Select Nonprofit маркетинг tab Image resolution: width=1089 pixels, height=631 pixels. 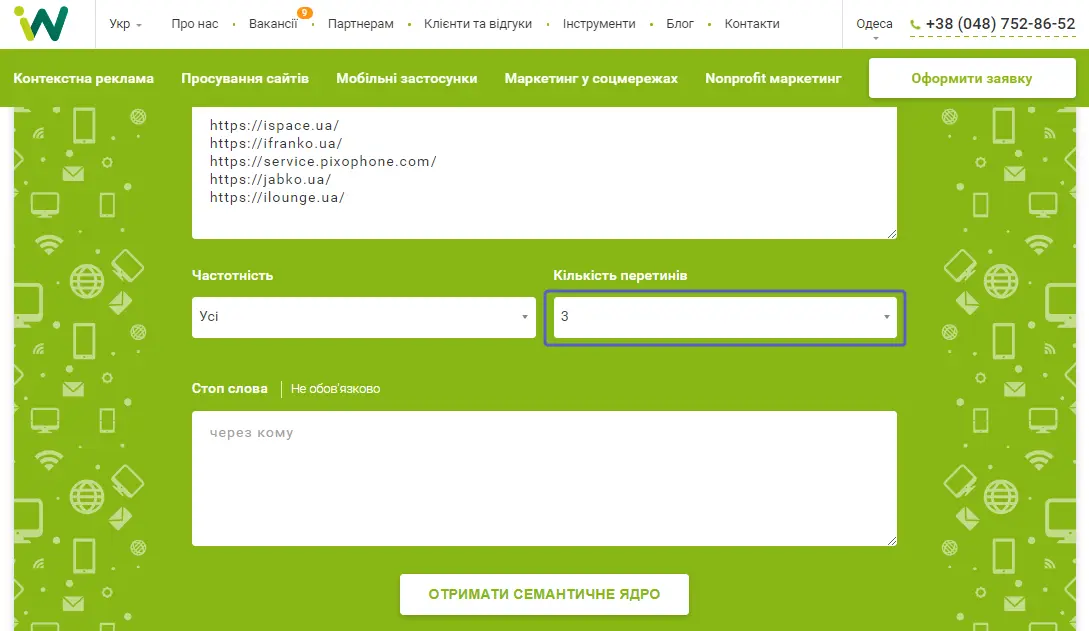(x=773, y=78)
